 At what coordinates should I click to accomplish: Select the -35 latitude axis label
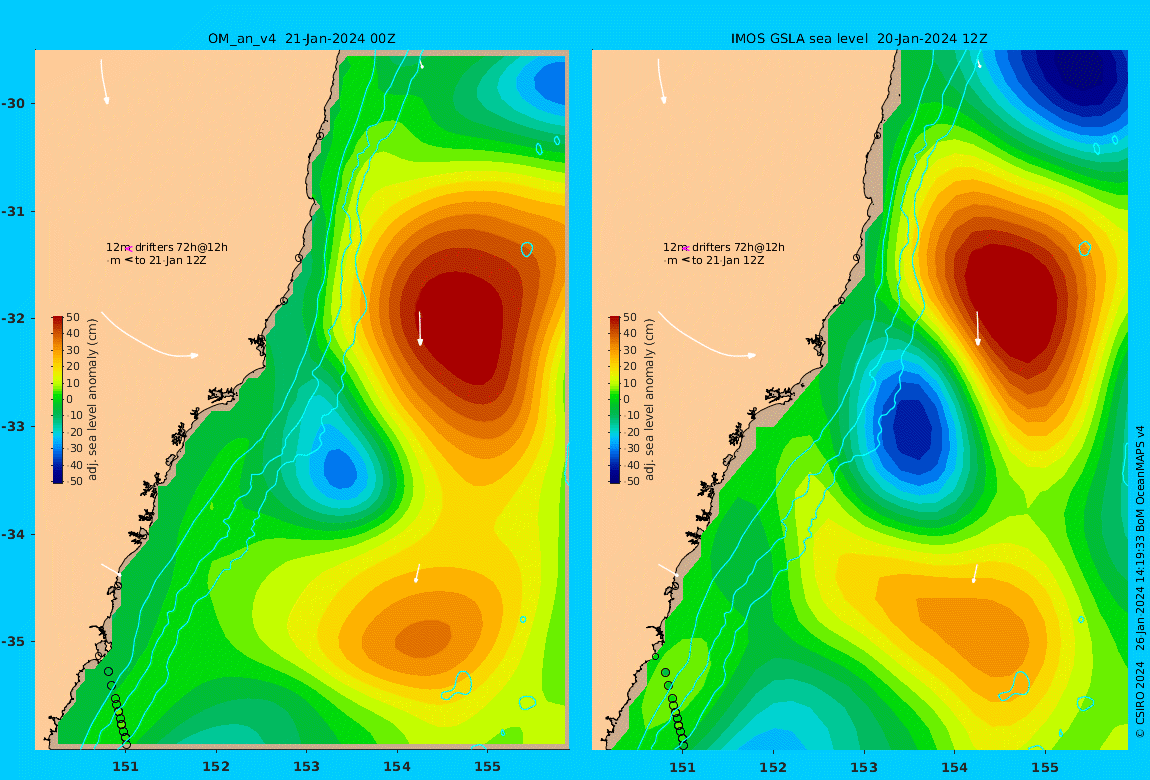[13, 642]
